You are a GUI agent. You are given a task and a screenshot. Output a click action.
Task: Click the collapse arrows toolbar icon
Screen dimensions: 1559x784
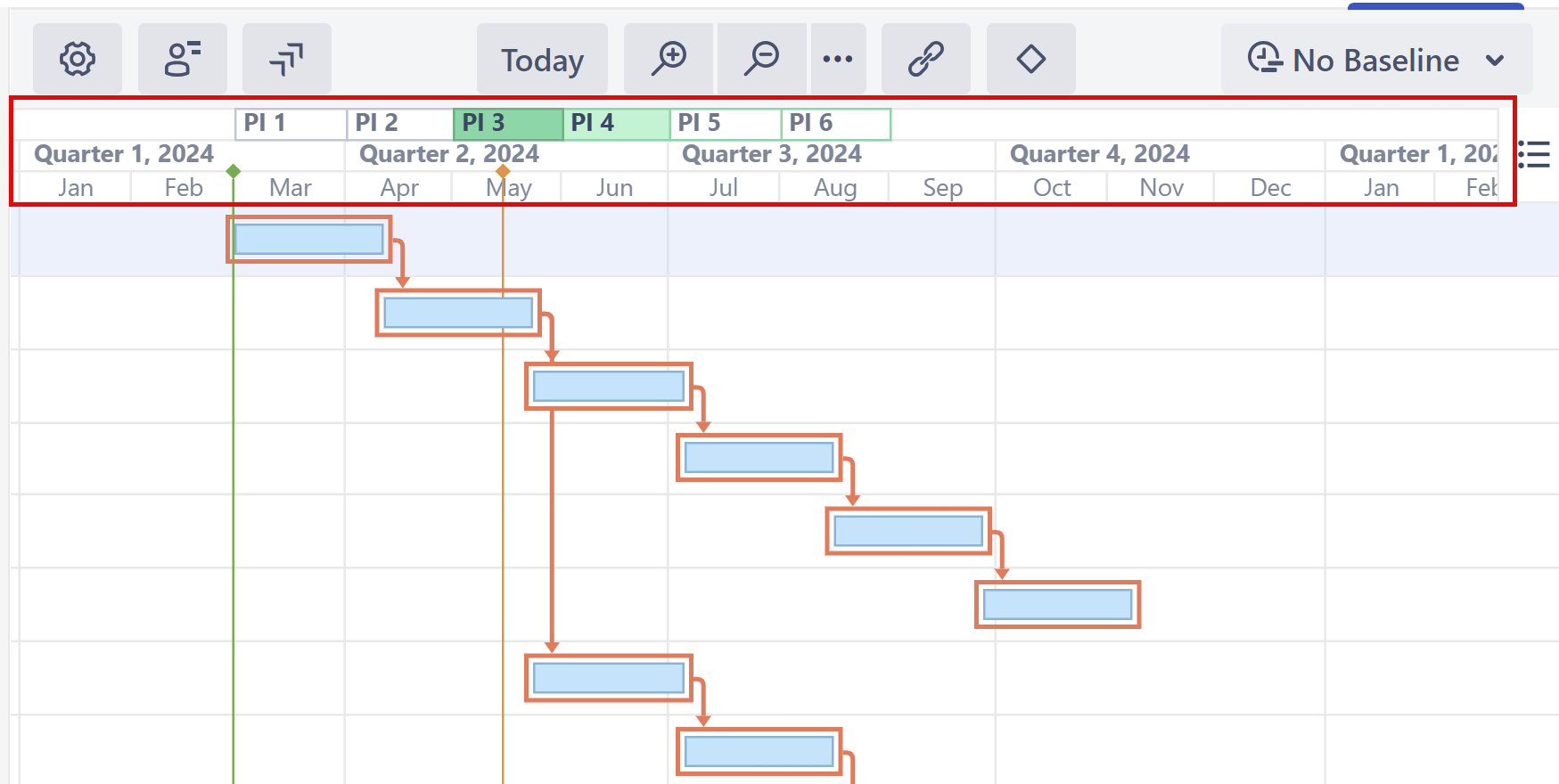pos(286,59)
